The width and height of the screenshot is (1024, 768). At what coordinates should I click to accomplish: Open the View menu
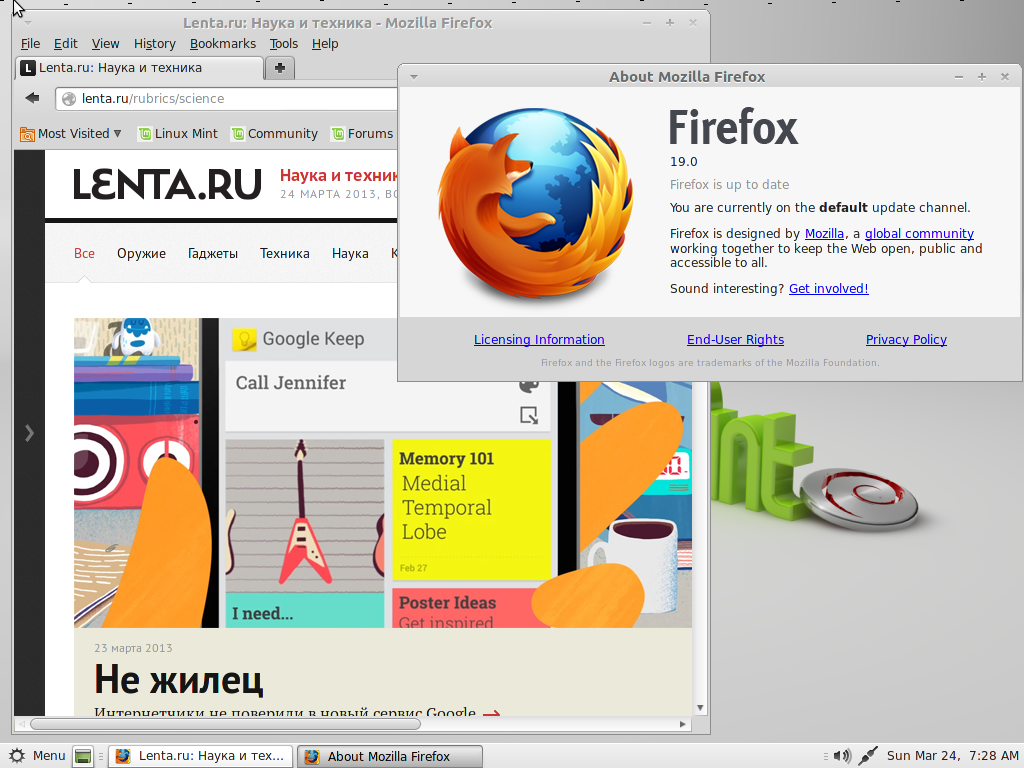(x=105, y=44)
